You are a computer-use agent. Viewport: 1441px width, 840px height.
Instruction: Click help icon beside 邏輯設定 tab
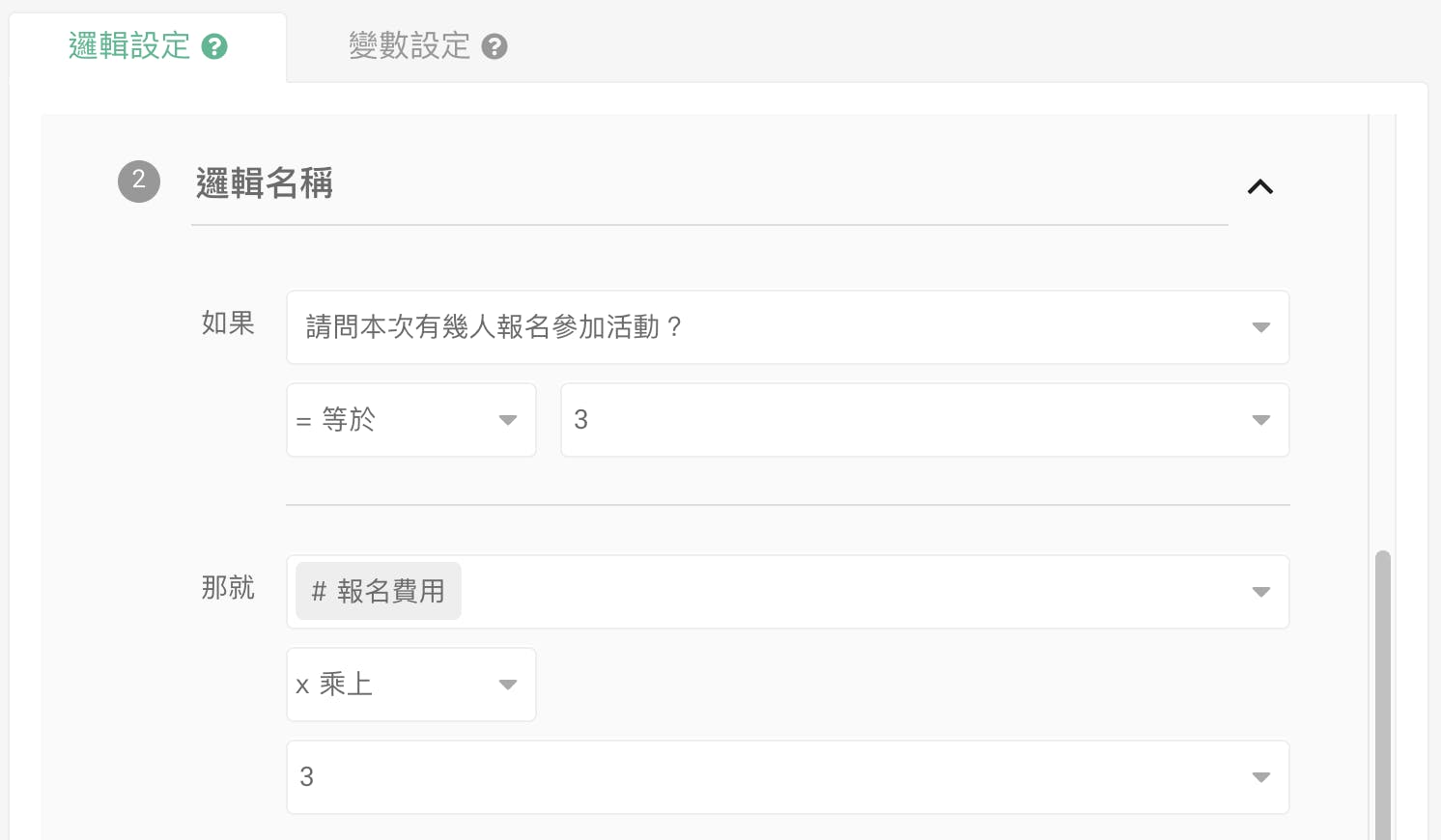214,46
